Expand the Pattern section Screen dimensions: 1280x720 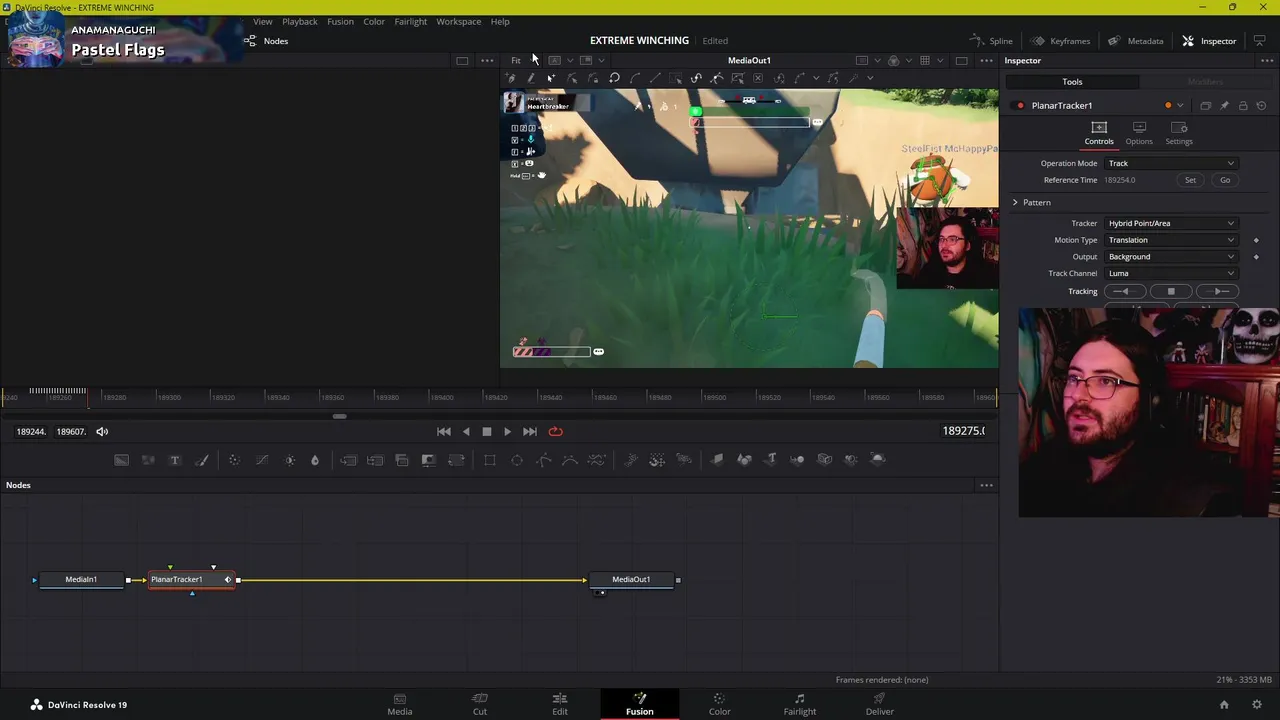point(1015,203)
